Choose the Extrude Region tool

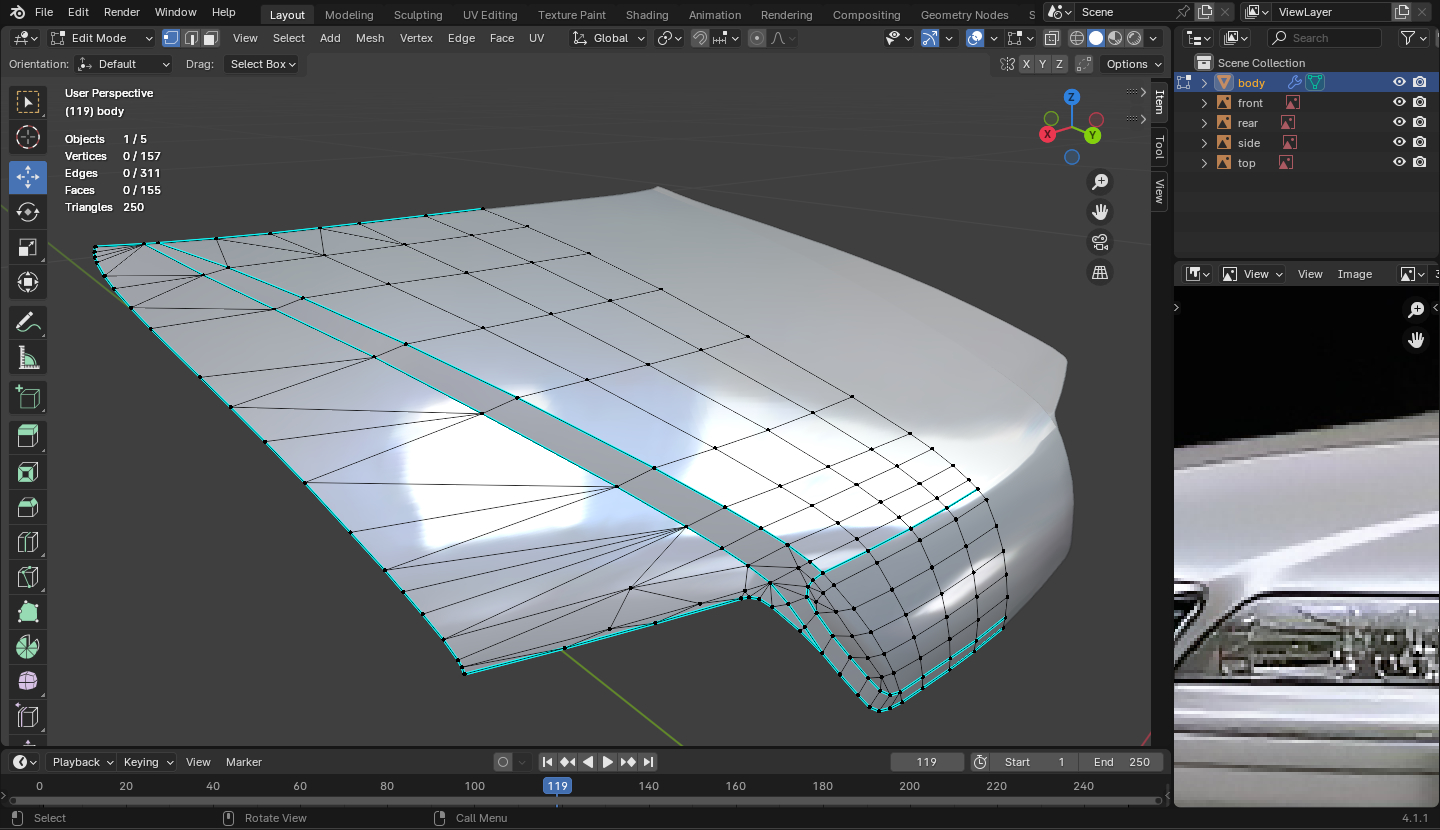tap(28, 436)
